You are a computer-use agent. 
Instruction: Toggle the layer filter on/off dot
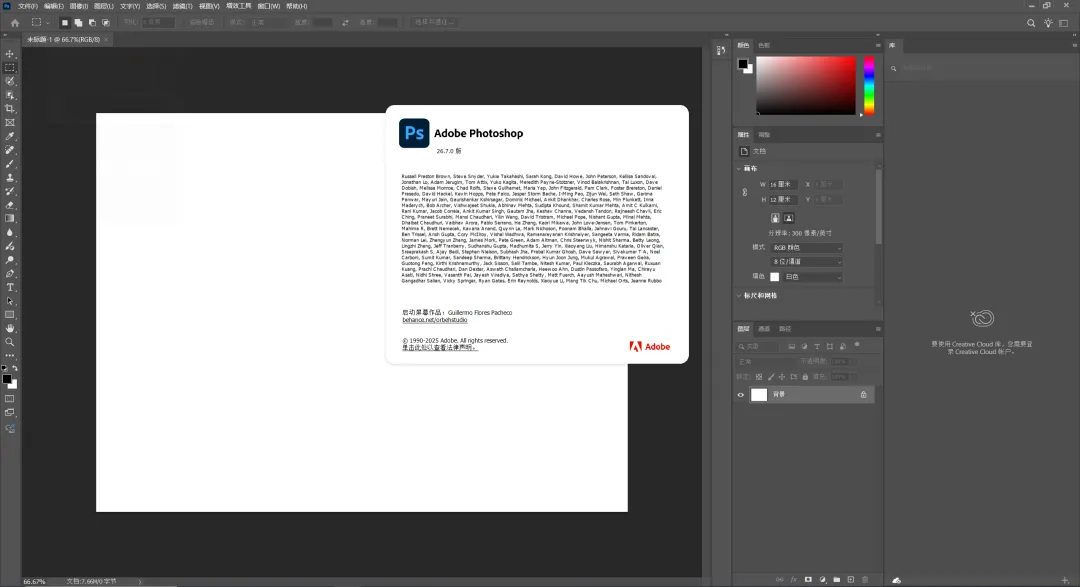(857, 345)
